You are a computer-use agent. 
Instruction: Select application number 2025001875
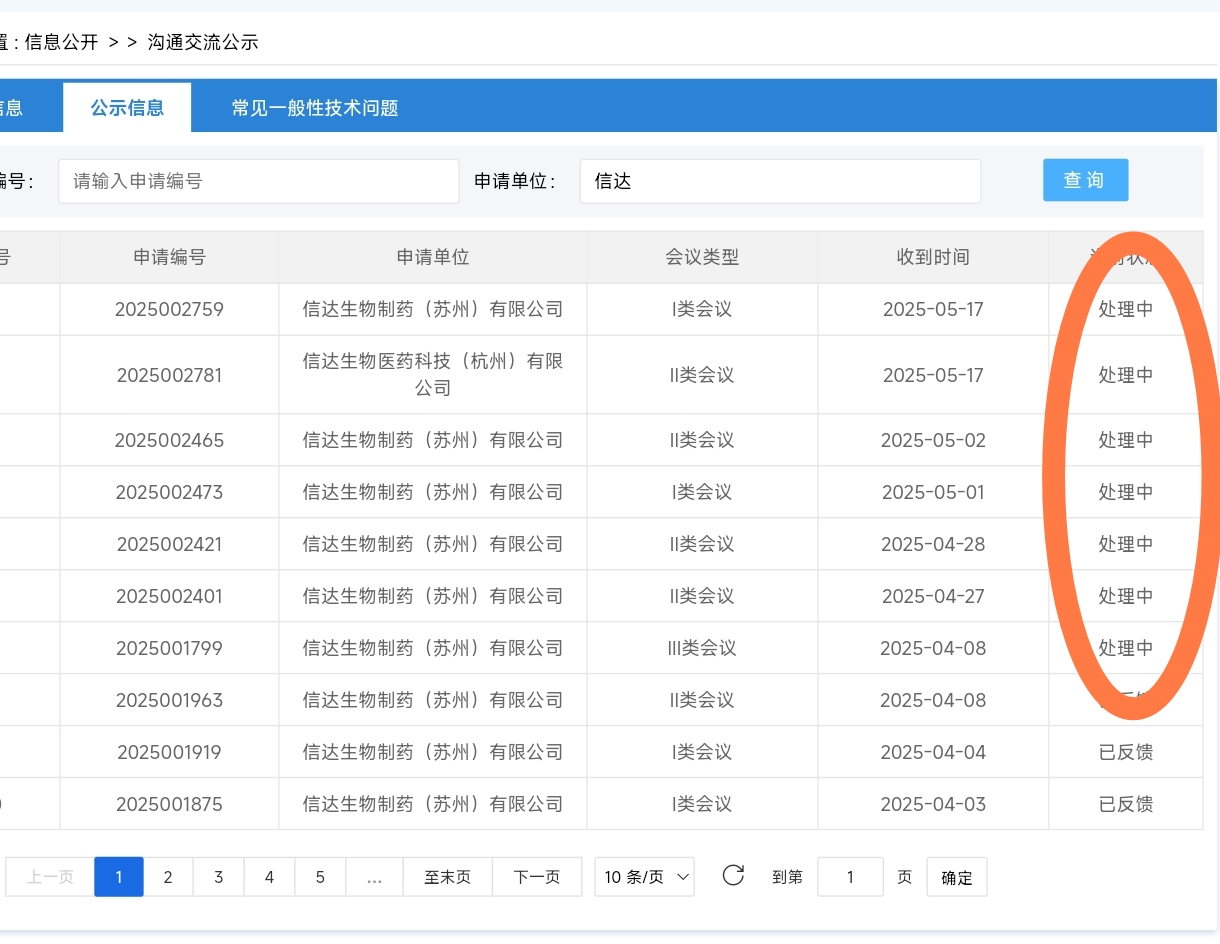(169, 804)
